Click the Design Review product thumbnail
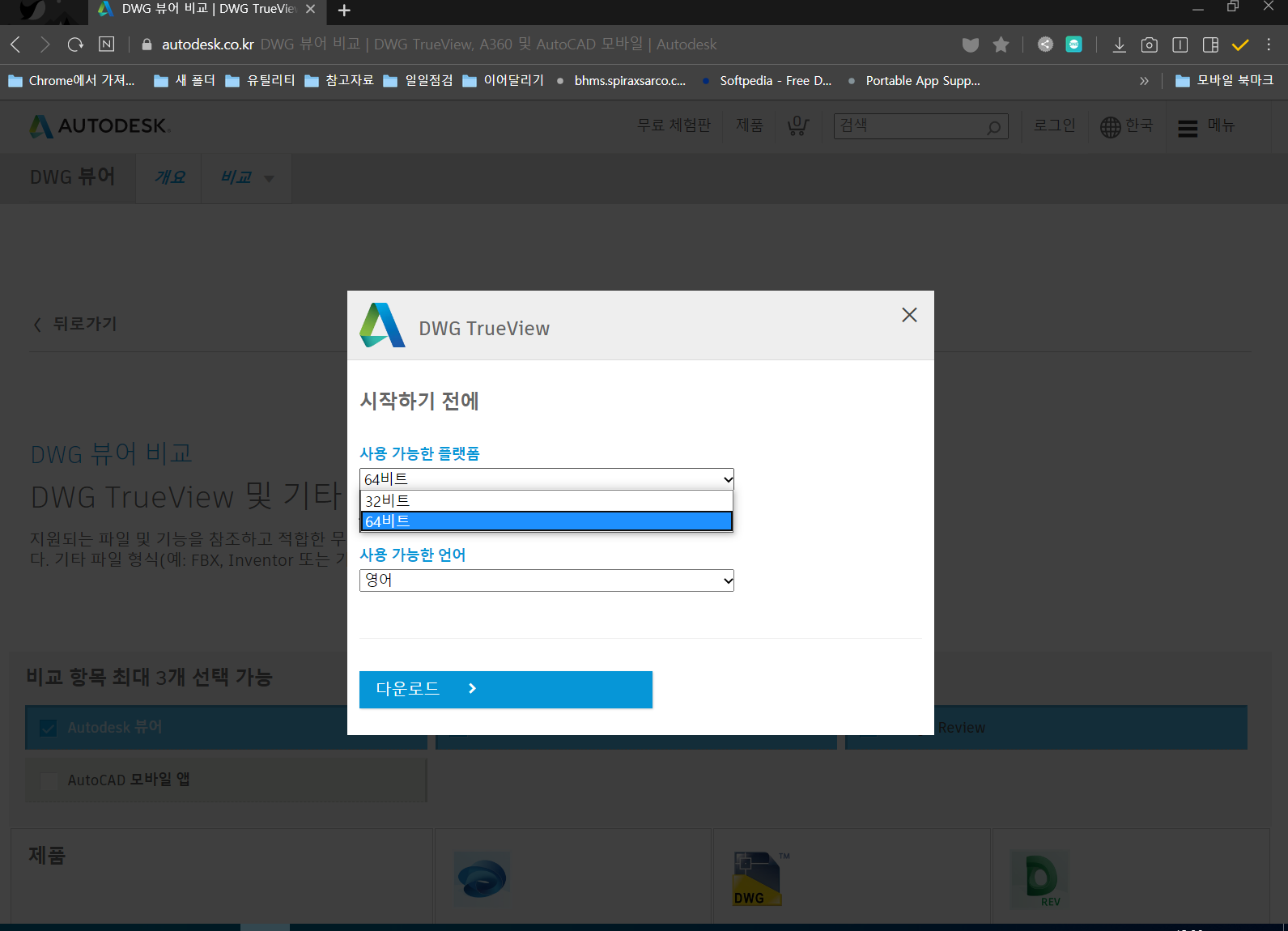The width and height of the screenshot is (1288, 931). [1039, 880]
